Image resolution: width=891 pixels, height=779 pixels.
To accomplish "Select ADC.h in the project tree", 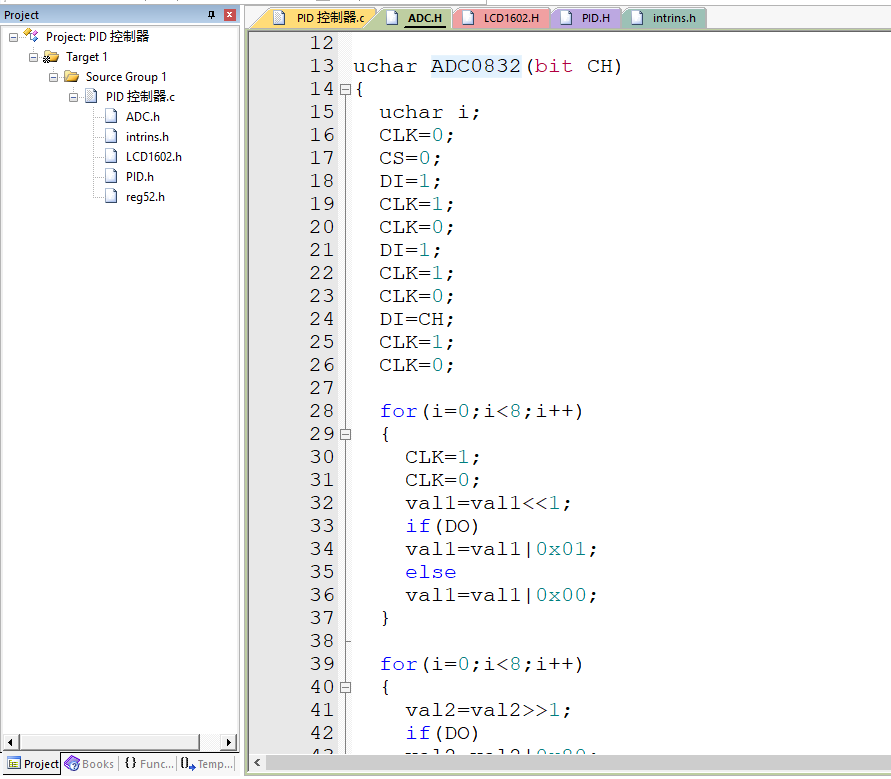I will click(x=143, y=116).
